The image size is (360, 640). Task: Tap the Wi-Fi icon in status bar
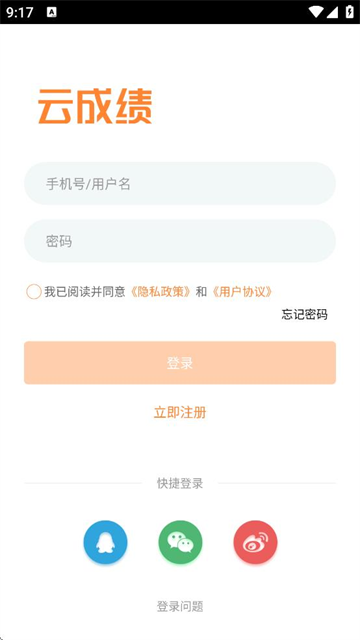pyautogui.click(x=316, y=12)
